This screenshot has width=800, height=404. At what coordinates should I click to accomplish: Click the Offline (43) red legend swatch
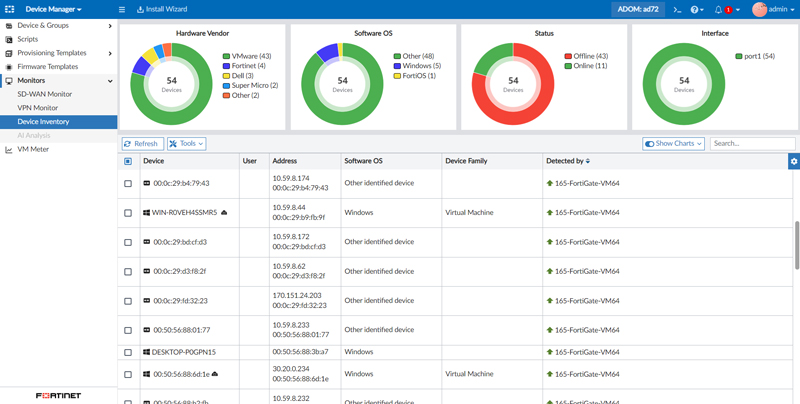point(568,57)
